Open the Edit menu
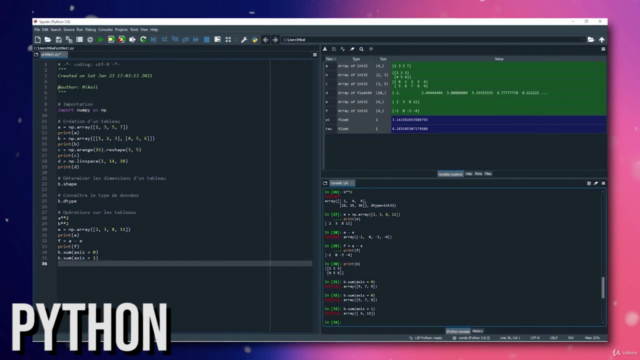Image resolution: width=640 pixels, height=360 pixels. (x=45, y=30)
